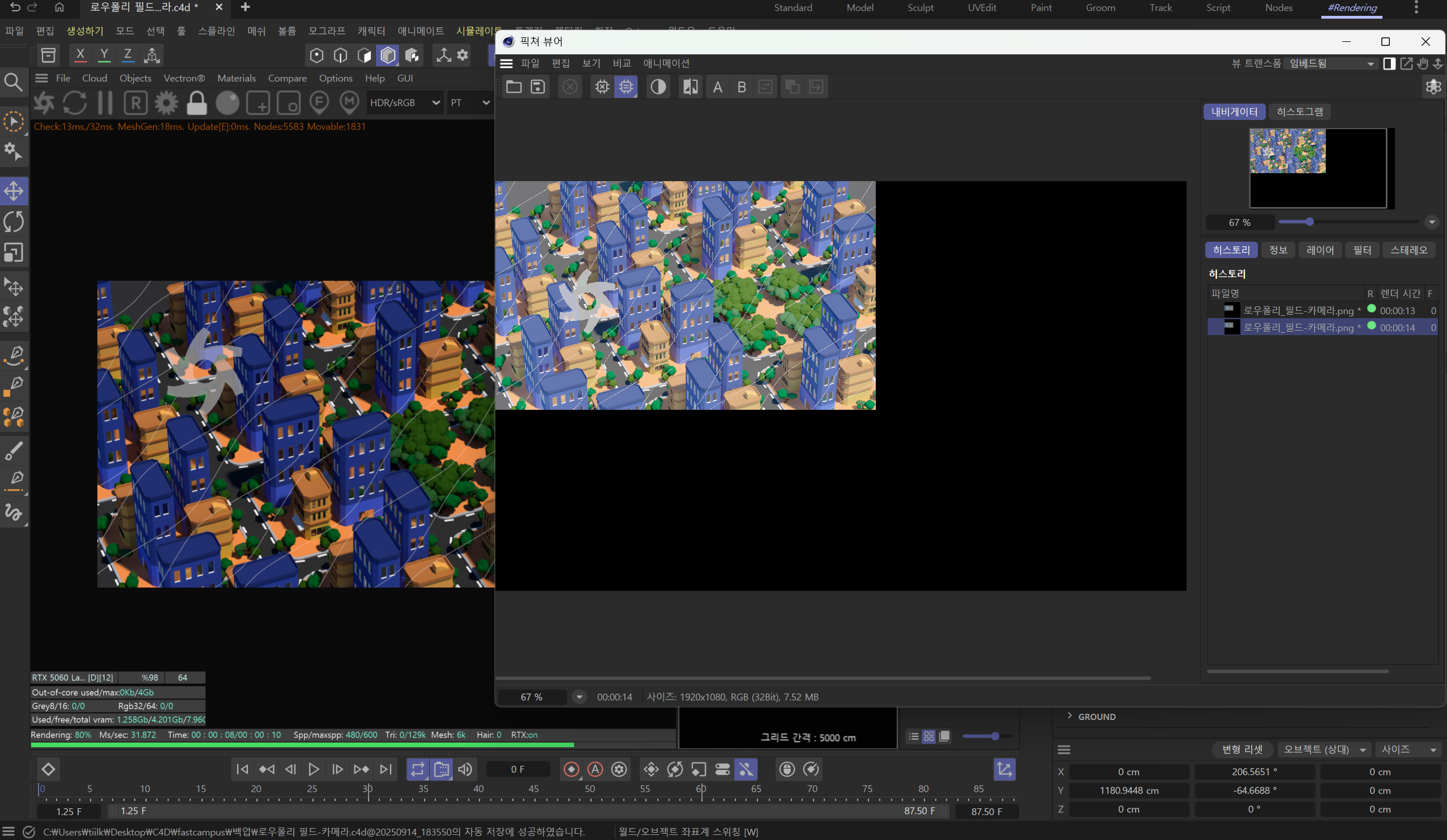The width and height of the screenshot is (1447, 840).
Task: Open 애니메이션 menu in Picture Viewer
Action: point(666,63)
